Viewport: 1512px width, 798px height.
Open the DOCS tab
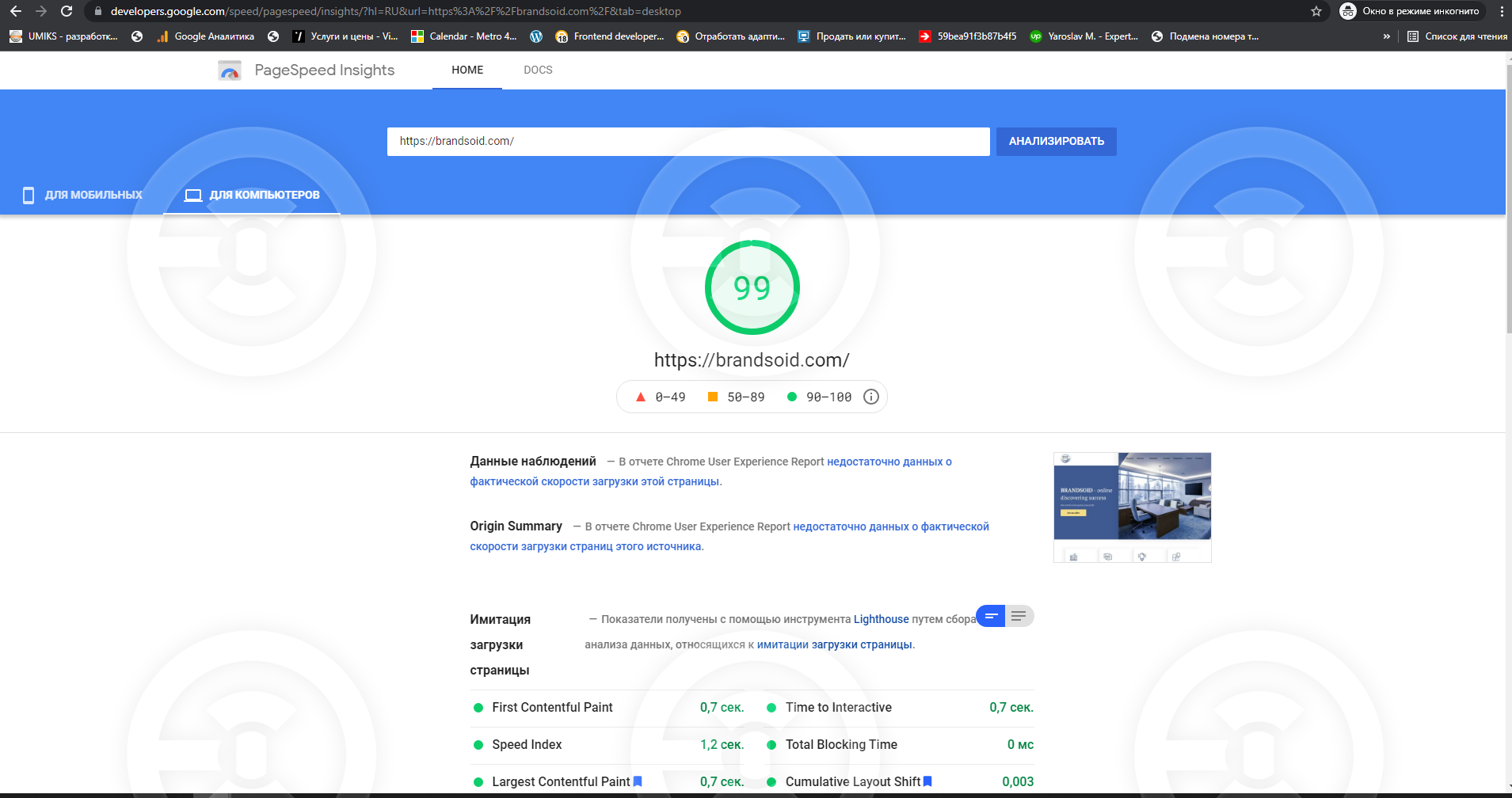(x=538, y=70)
